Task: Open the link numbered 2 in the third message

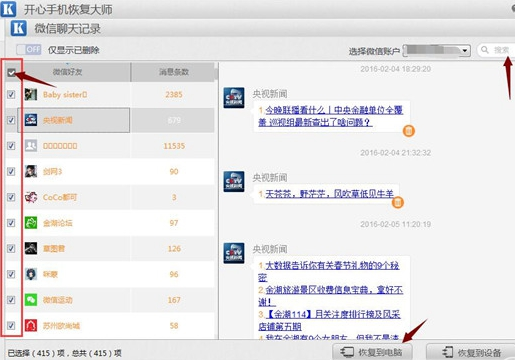Action: pyautogui.click(x=330, y=296)
